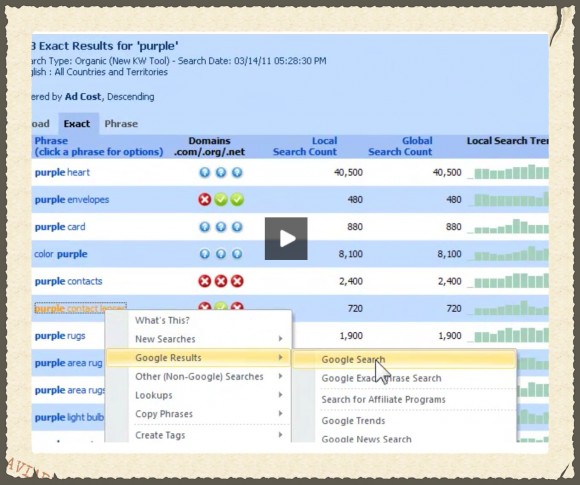
Task: Open Lookups submenu
Action: click(198, 395)
